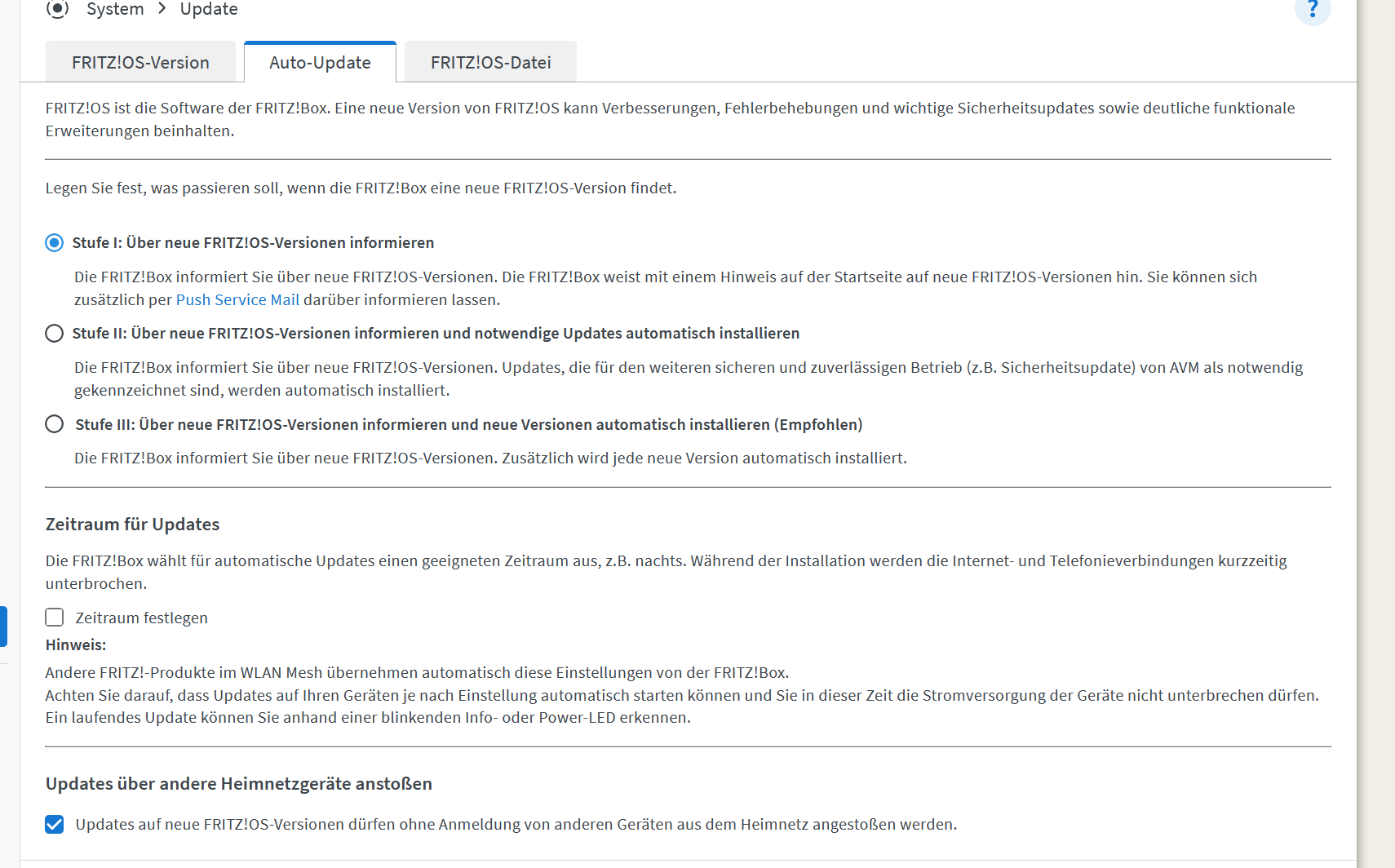This screenshot has height=868, width=1395.
Task: Select the Auto-Update tab
Action: (320, 62)
